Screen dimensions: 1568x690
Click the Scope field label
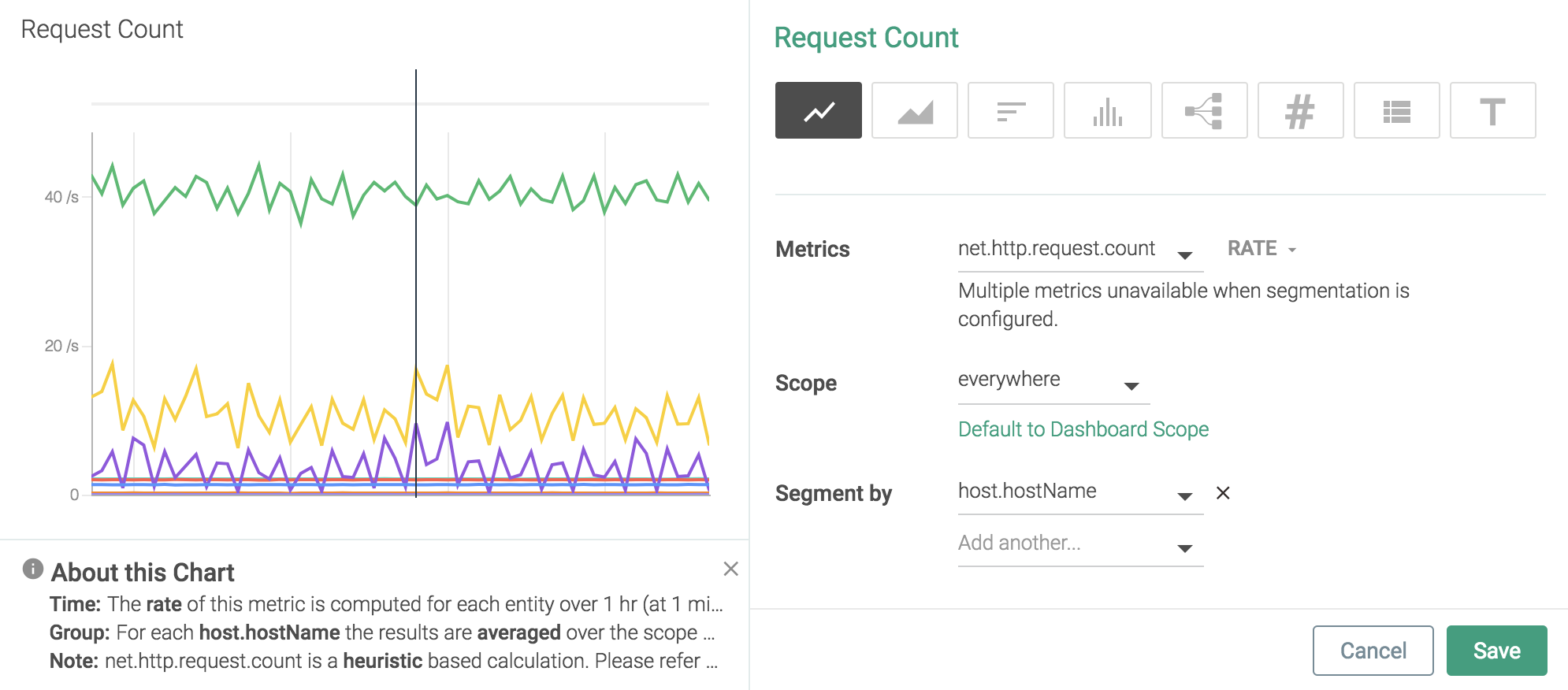click(805, 383)
